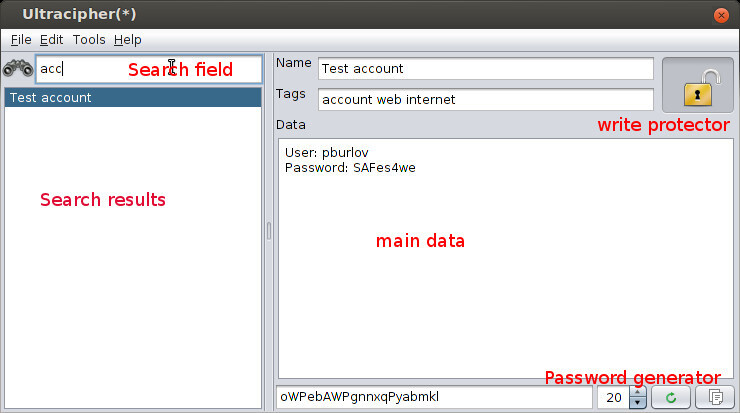Click into the Name field
This screenshot has width=740, height=413.
pos(486,69)
